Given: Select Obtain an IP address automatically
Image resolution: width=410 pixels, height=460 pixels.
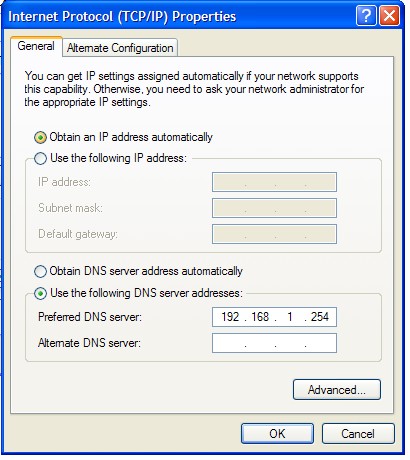Looking at the screenshot, I should point(40,137).
